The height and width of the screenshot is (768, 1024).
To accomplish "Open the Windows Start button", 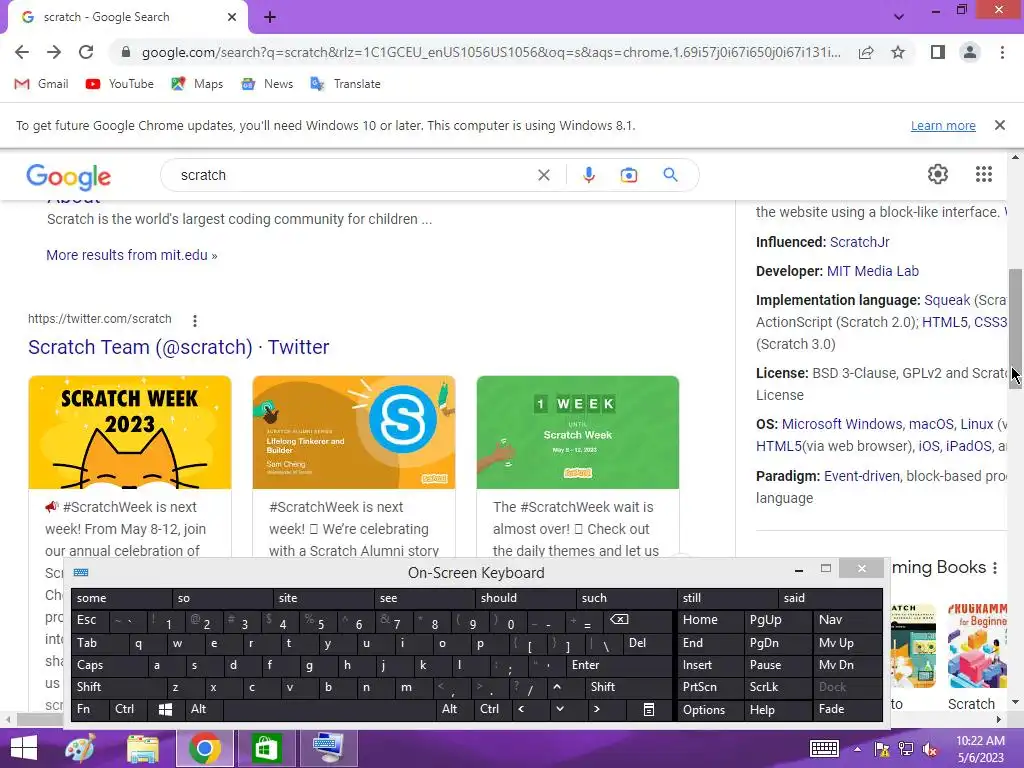I will (x=24, y=748).
